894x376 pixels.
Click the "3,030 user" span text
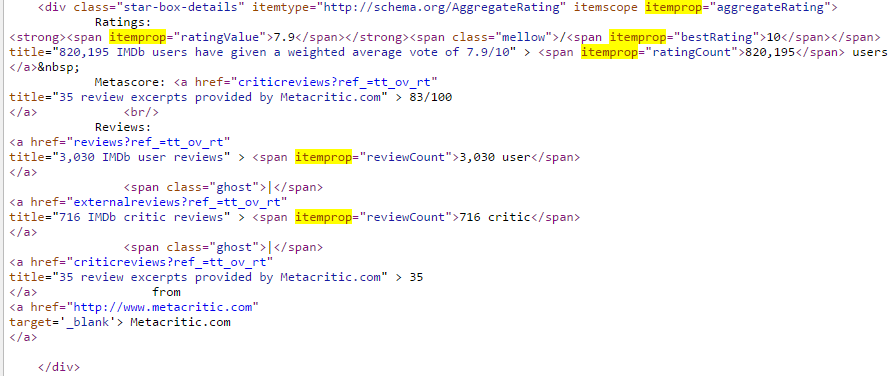click(495, 157)
